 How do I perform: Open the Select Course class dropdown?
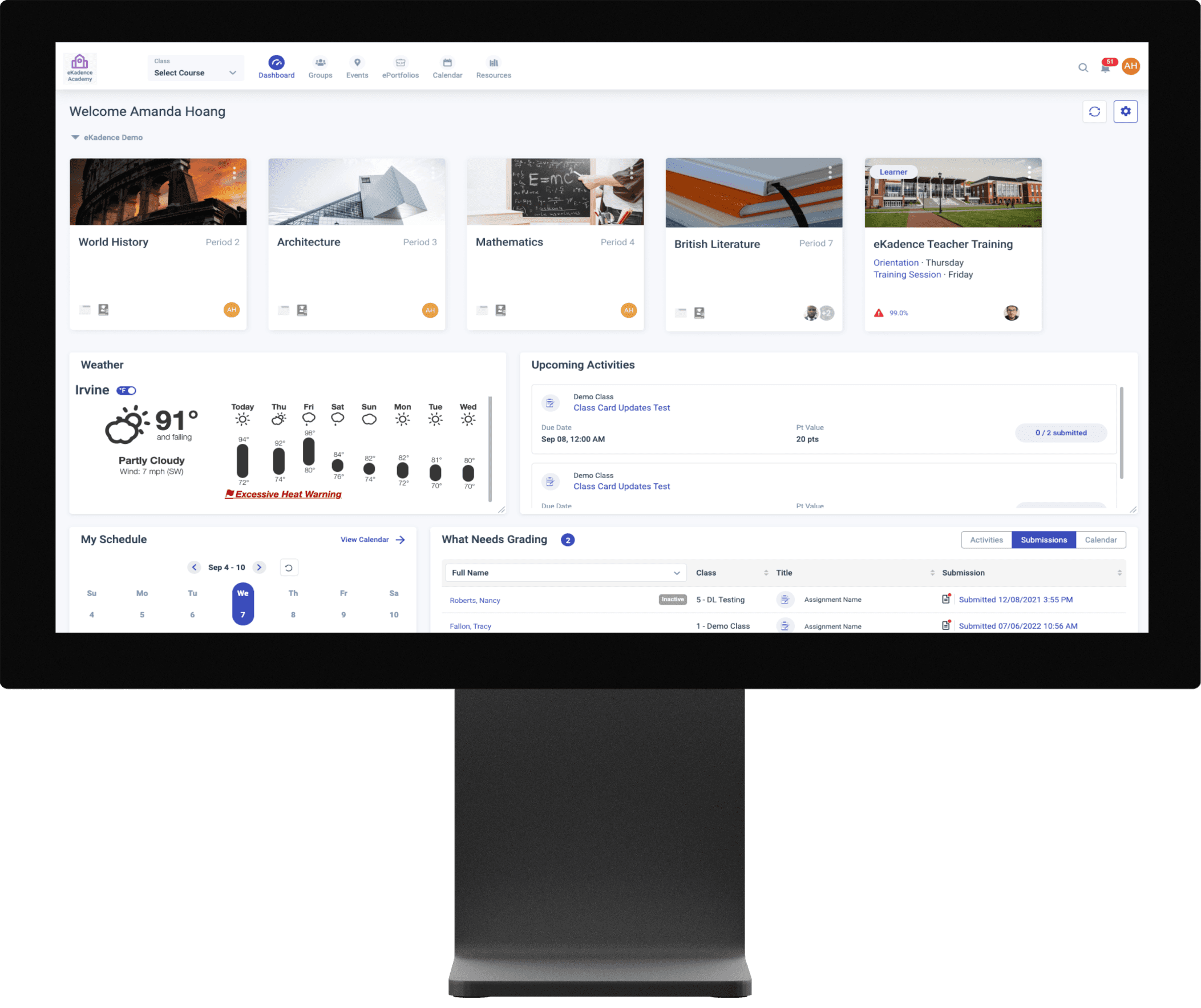point(196,68)
